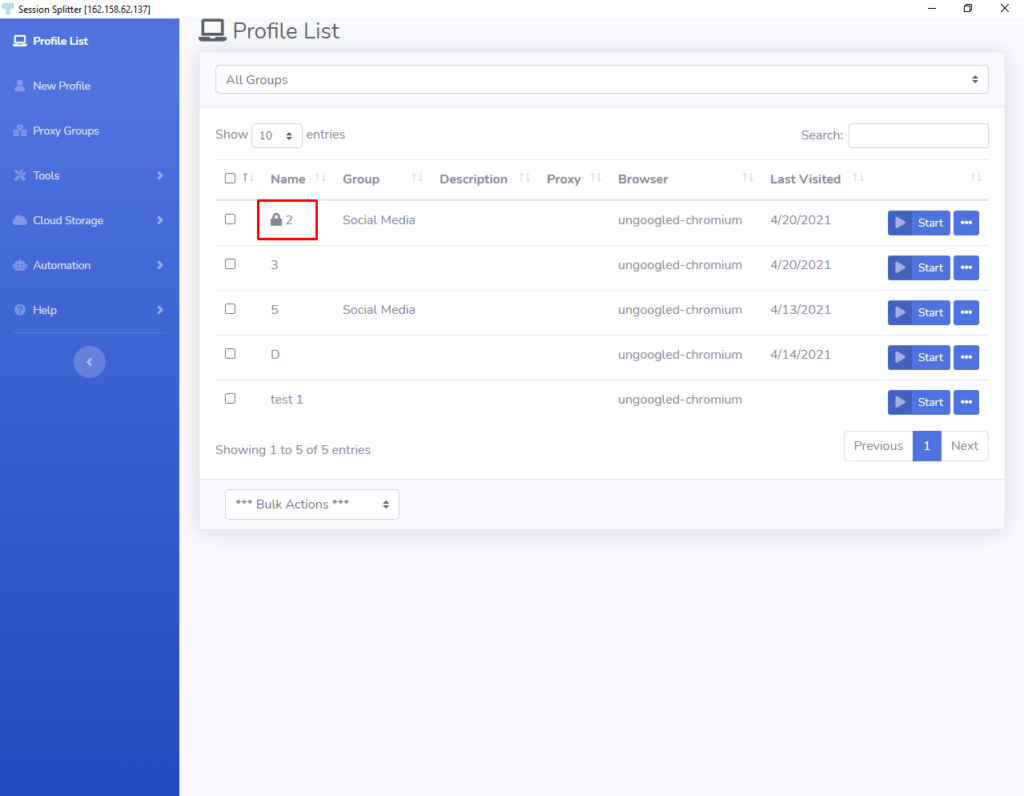Go to the Next page

964,446
